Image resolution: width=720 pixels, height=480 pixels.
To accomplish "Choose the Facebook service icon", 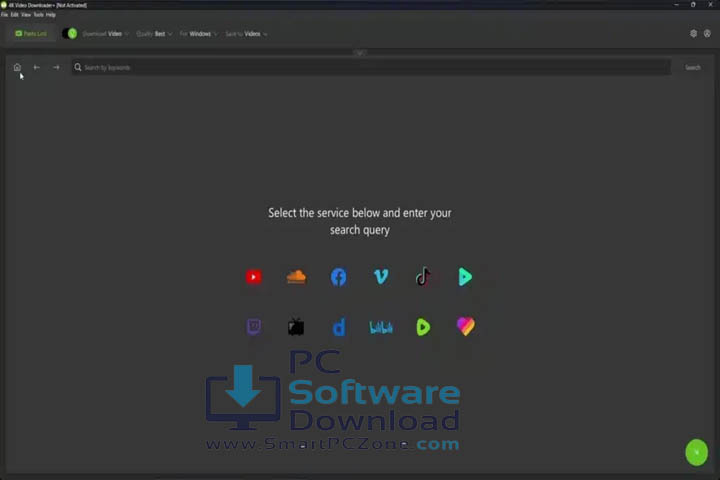I will pyautogui.click(x=338, y=277).
